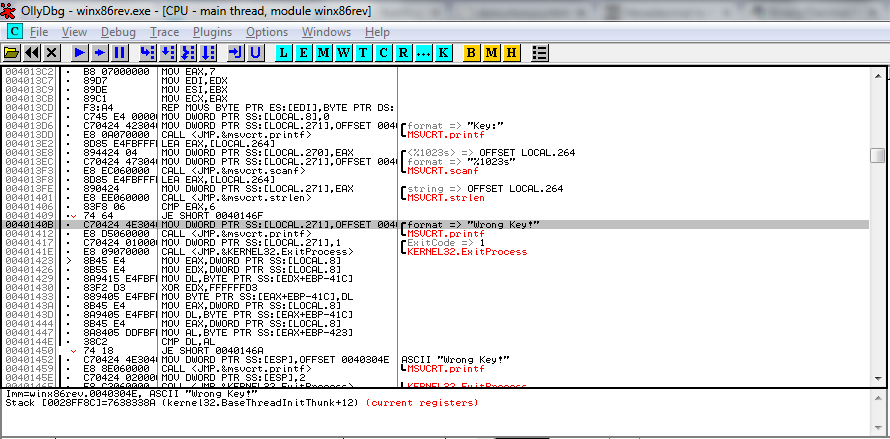The image size is (890, 439).
Task: Open Breakpoints window with B button
Action: [471, 53]
